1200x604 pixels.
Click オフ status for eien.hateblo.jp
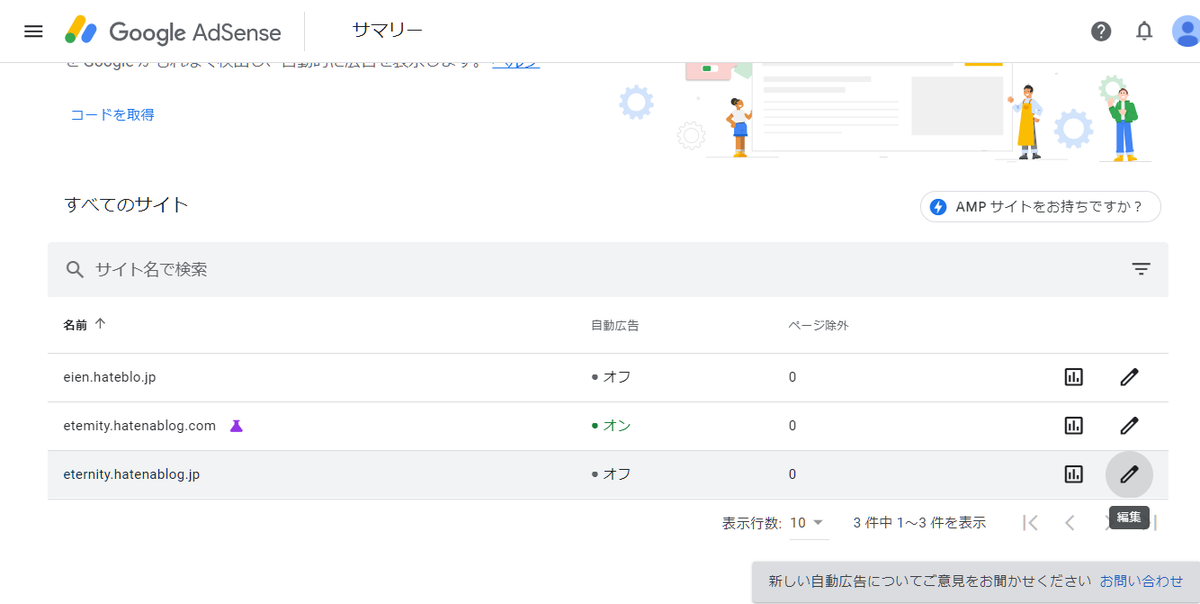point(611,377)
